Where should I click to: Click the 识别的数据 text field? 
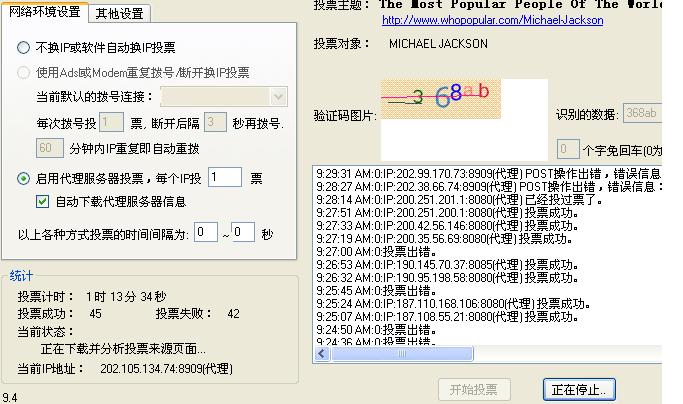click(x=641, y=113)
